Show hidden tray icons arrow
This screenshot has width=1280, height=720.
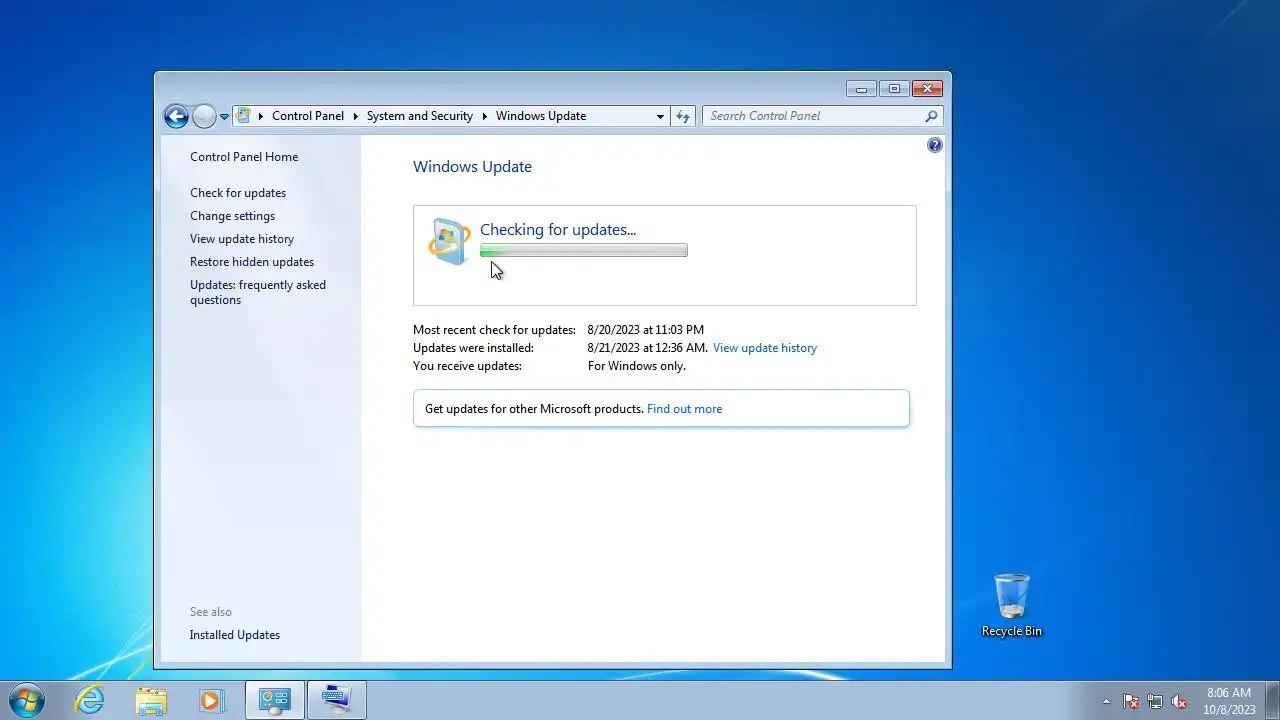tap(1106, 701)
